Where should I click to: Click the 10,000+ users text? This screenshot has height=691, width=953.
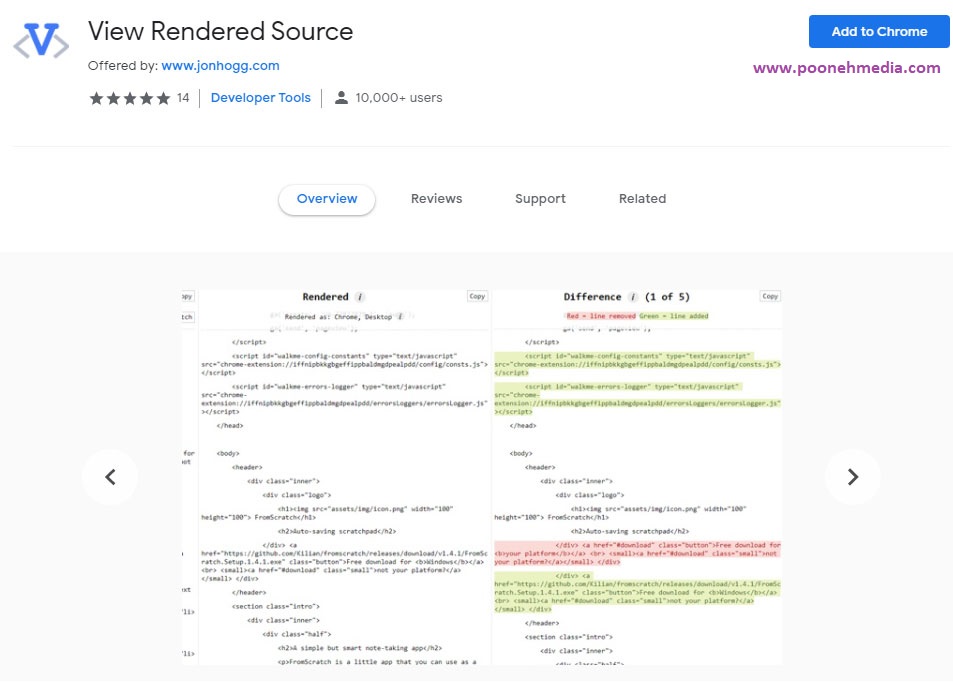[399, 98]
